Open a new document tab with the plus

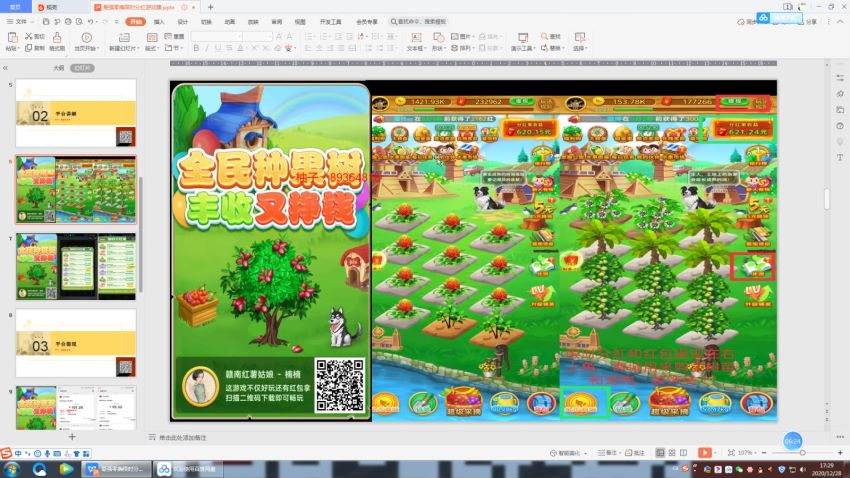[210, 7]
